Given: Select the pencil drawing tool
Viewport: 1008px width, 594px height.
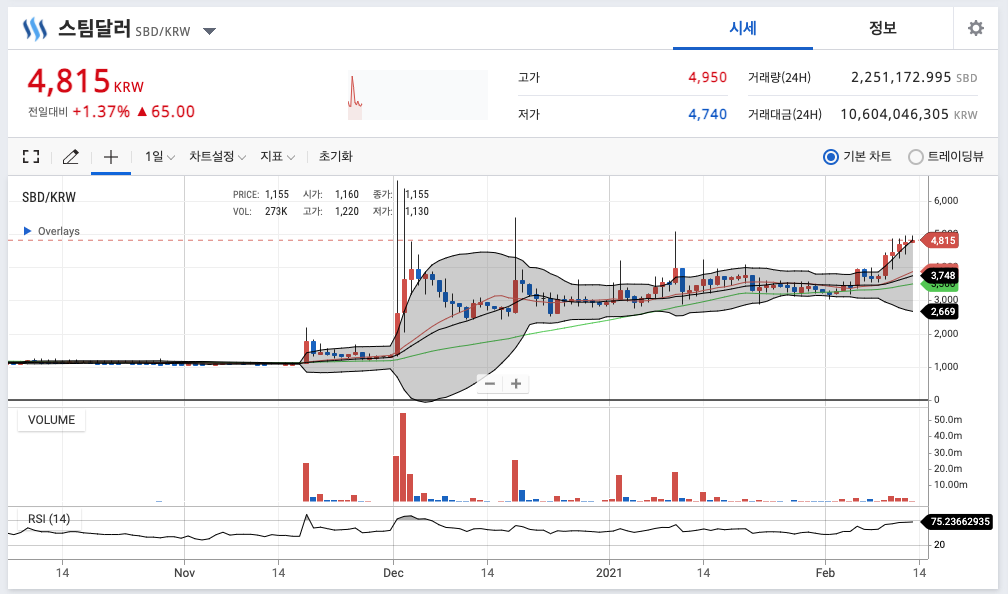Looking at the screenshot, I should point(71,156).
